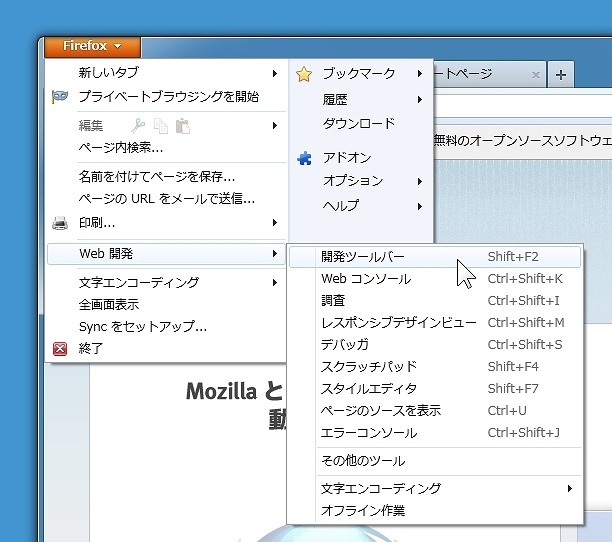The height and width of the screenshot is (542, 612).
Task: Click the URL address bar field
Action: (x=523, y=105)
